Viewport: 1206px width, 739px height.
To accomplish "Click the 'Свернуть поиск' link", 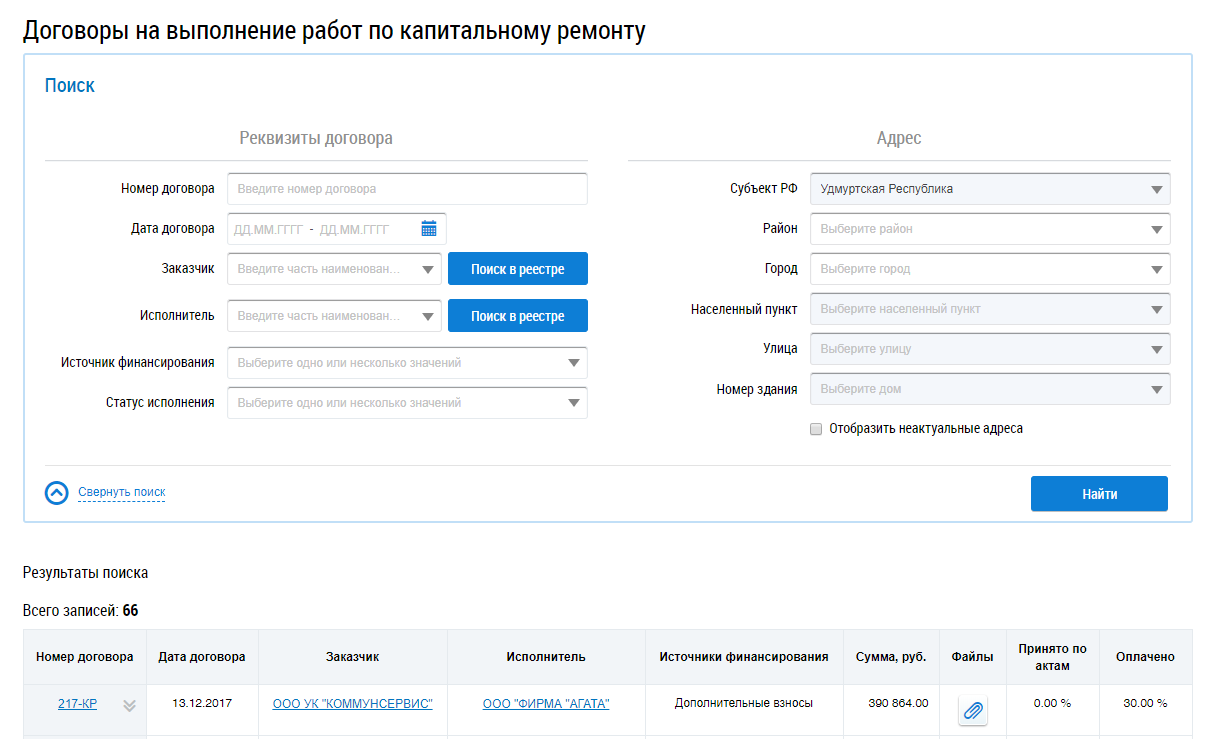I will (x=121, y=492).
